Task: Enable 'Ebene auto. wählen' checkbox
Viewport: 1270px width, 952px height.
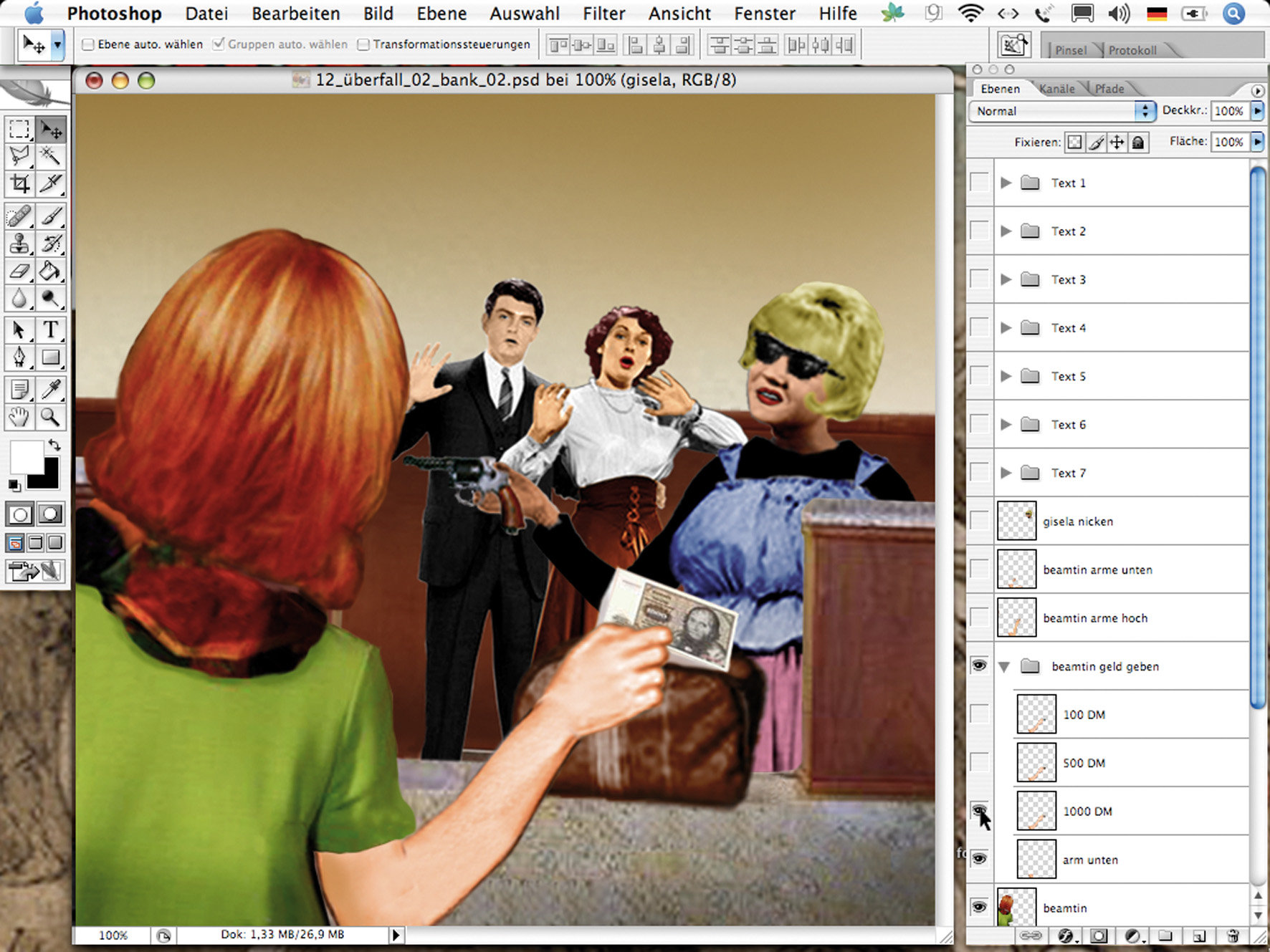Action: tap(88, 44)
